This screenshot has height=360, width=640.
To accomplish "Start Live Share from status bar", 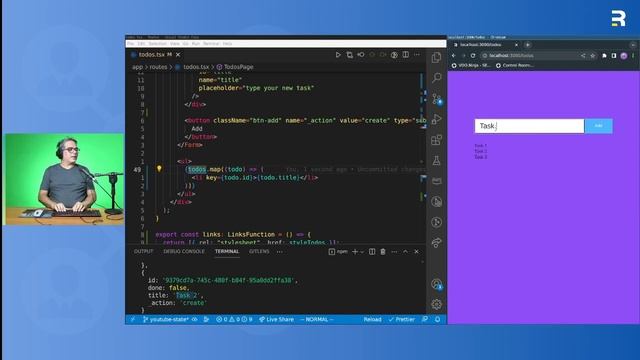I will point(276,320).
